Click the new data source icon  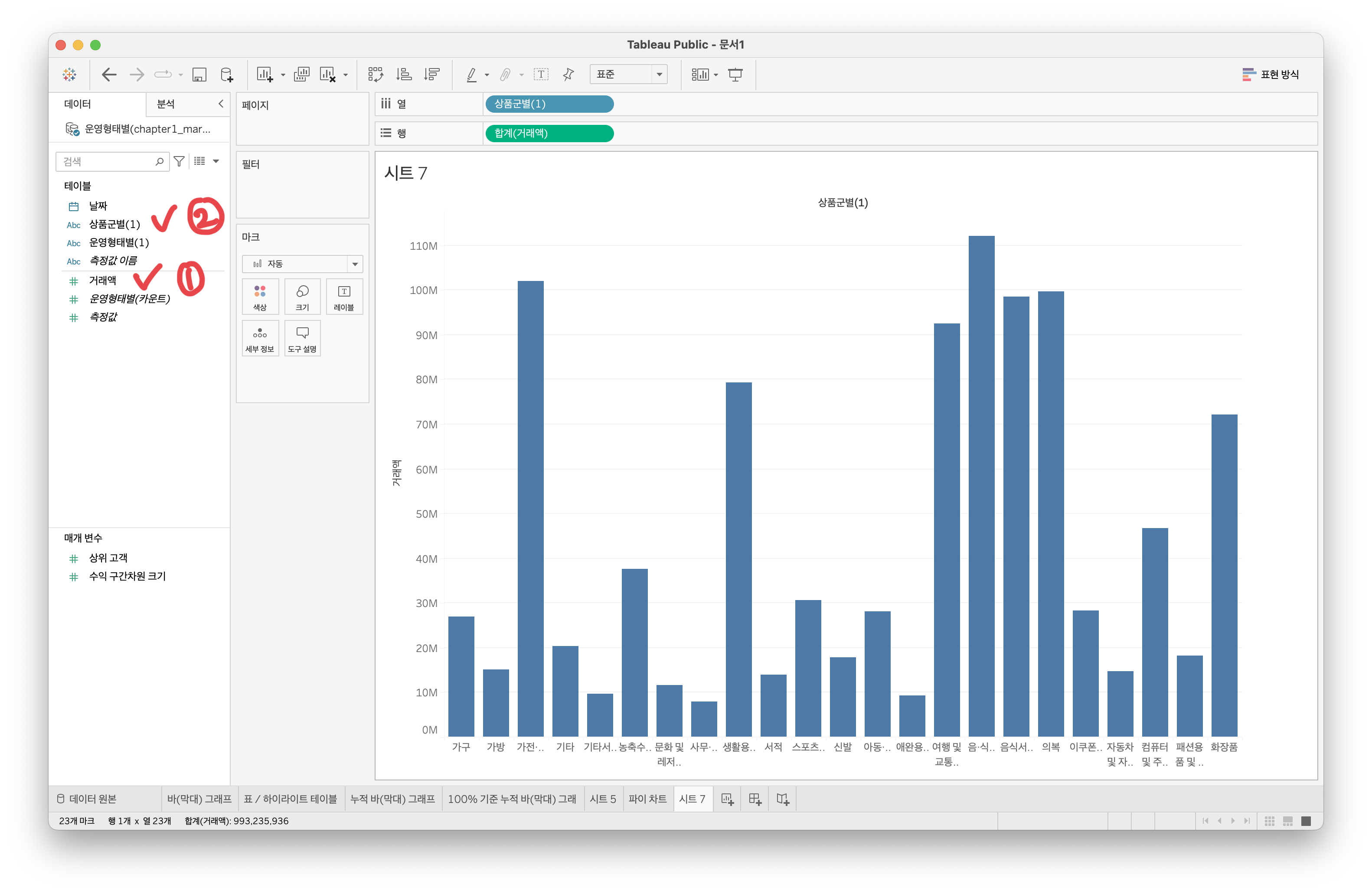click(227, 75)
